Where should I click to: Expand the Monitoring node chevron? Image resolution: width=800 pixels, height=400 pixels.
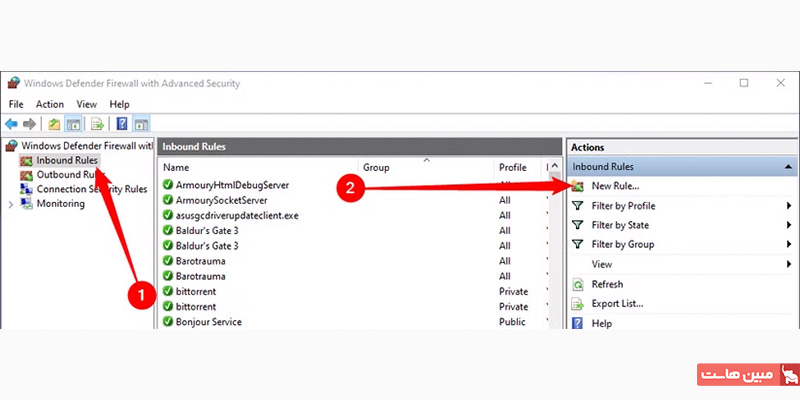(11, 204)
